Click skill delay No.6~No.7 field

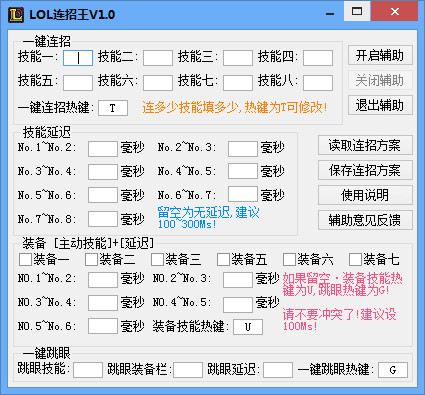click(243, 194)
